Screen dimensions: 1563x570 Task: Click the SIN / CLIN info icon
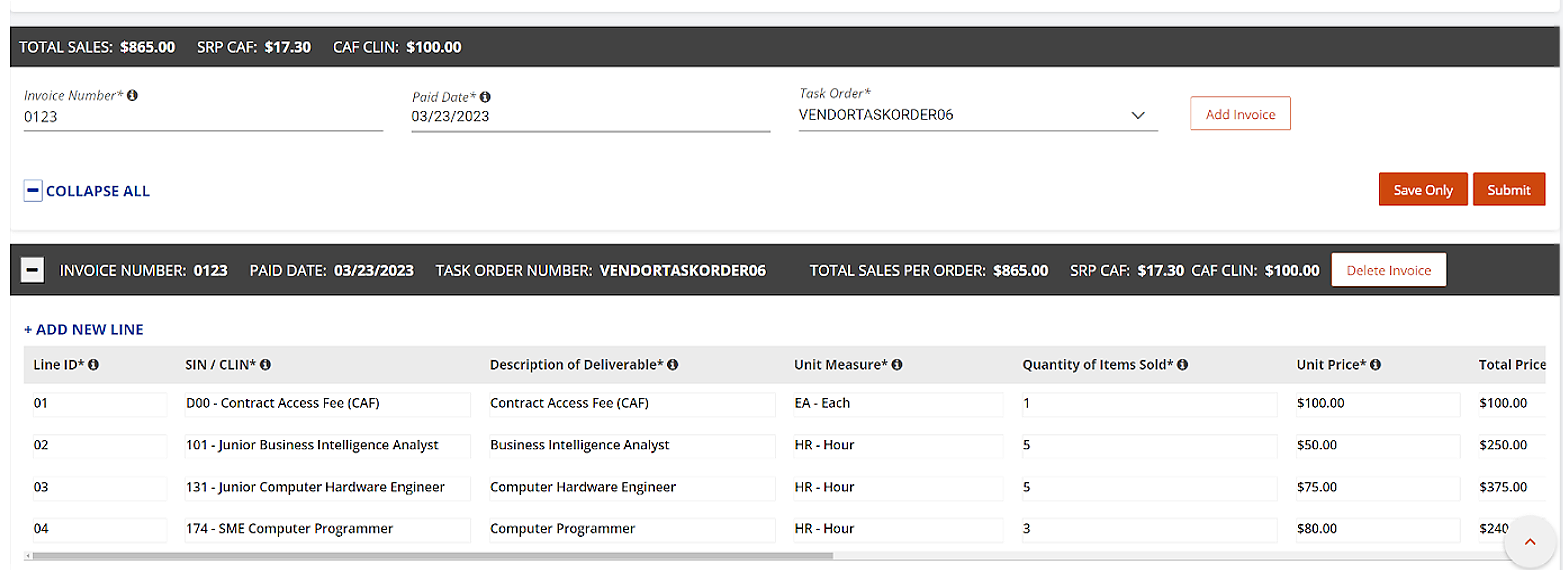coord(266,365)
